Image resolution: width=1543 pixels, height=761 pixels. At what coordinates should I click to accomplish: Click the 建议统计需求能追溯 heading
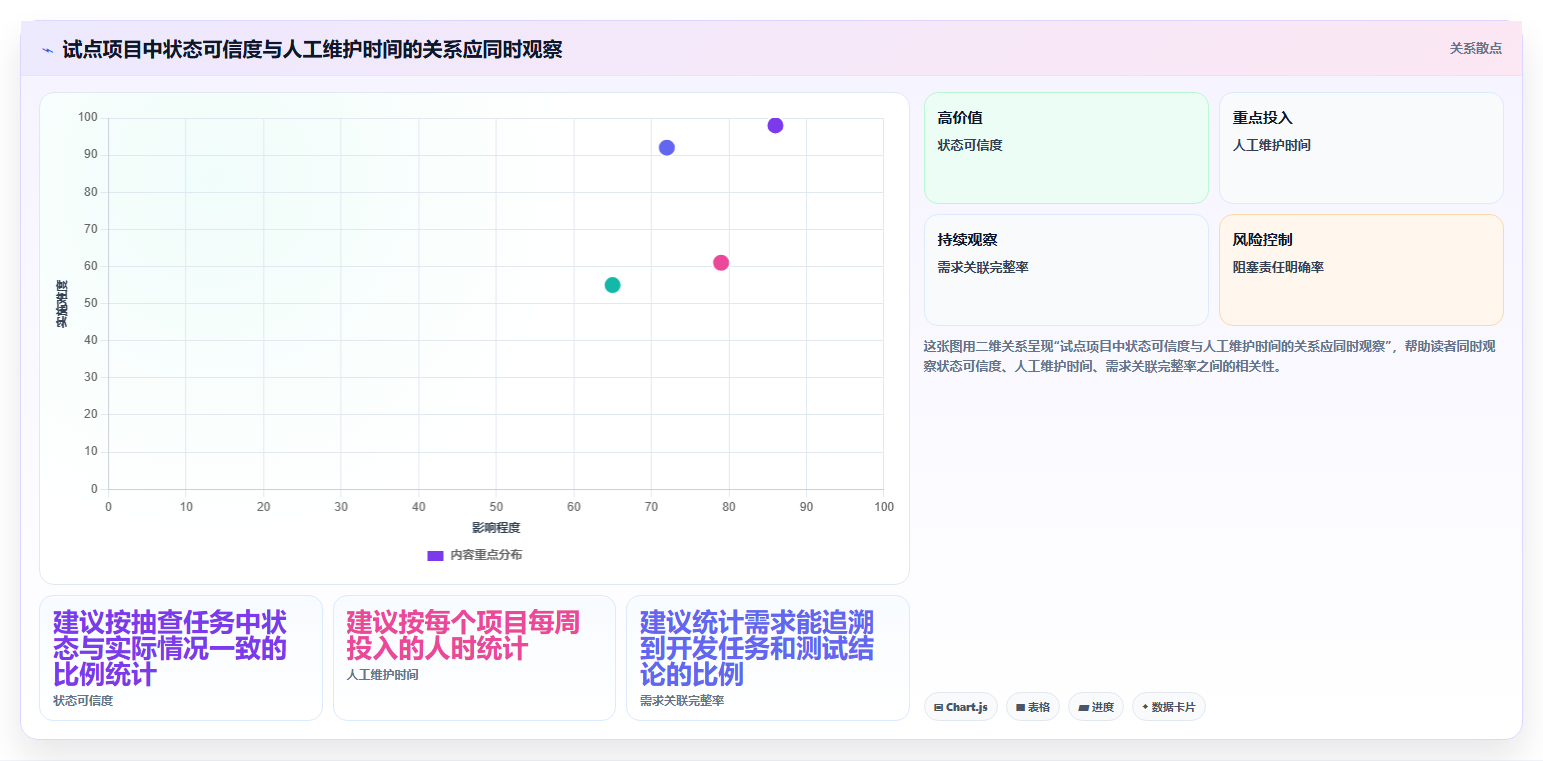tap(757, 648)
